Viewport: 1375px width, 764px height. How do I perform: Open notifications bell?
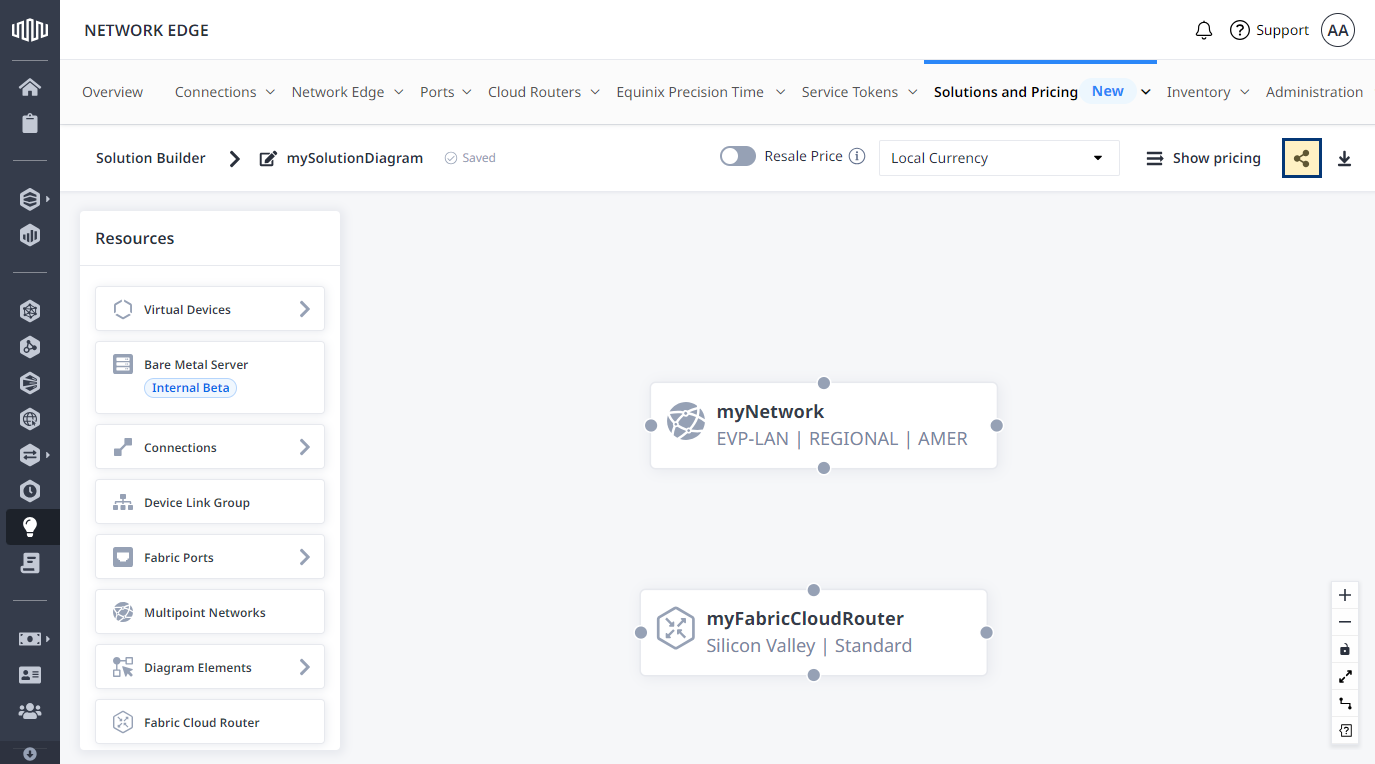point(1204,31)
